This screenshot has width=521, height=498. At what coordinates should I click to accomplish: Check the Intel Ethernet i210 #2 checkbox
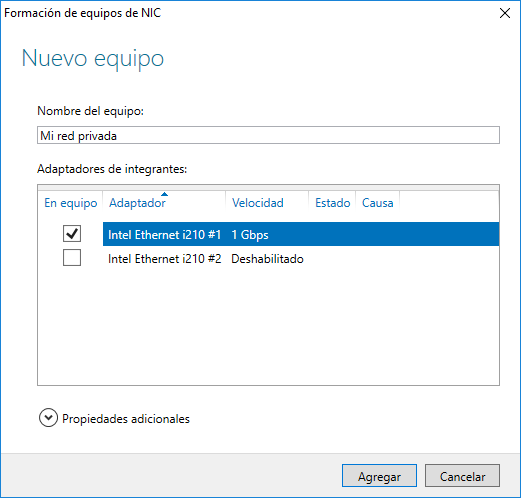72,258
